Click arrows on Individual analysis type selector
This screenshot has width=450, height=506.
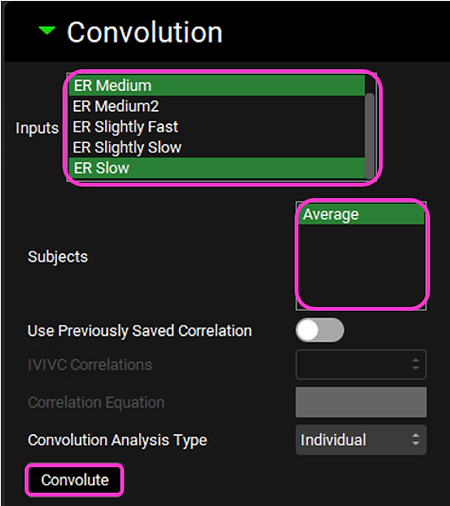[x=415, y=440]
